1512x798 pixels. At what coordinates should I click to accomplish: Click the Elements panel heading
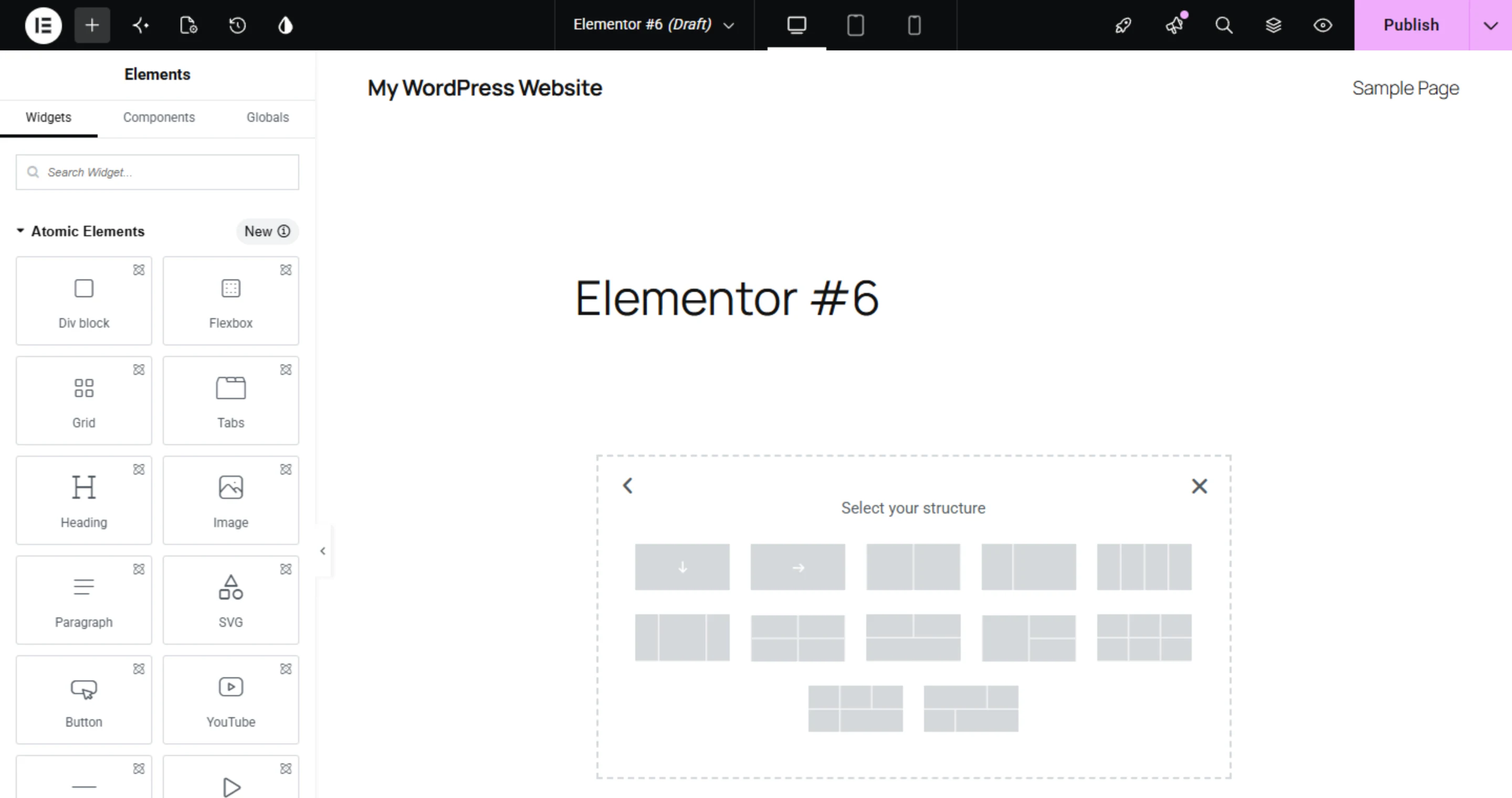pos(157,75)
